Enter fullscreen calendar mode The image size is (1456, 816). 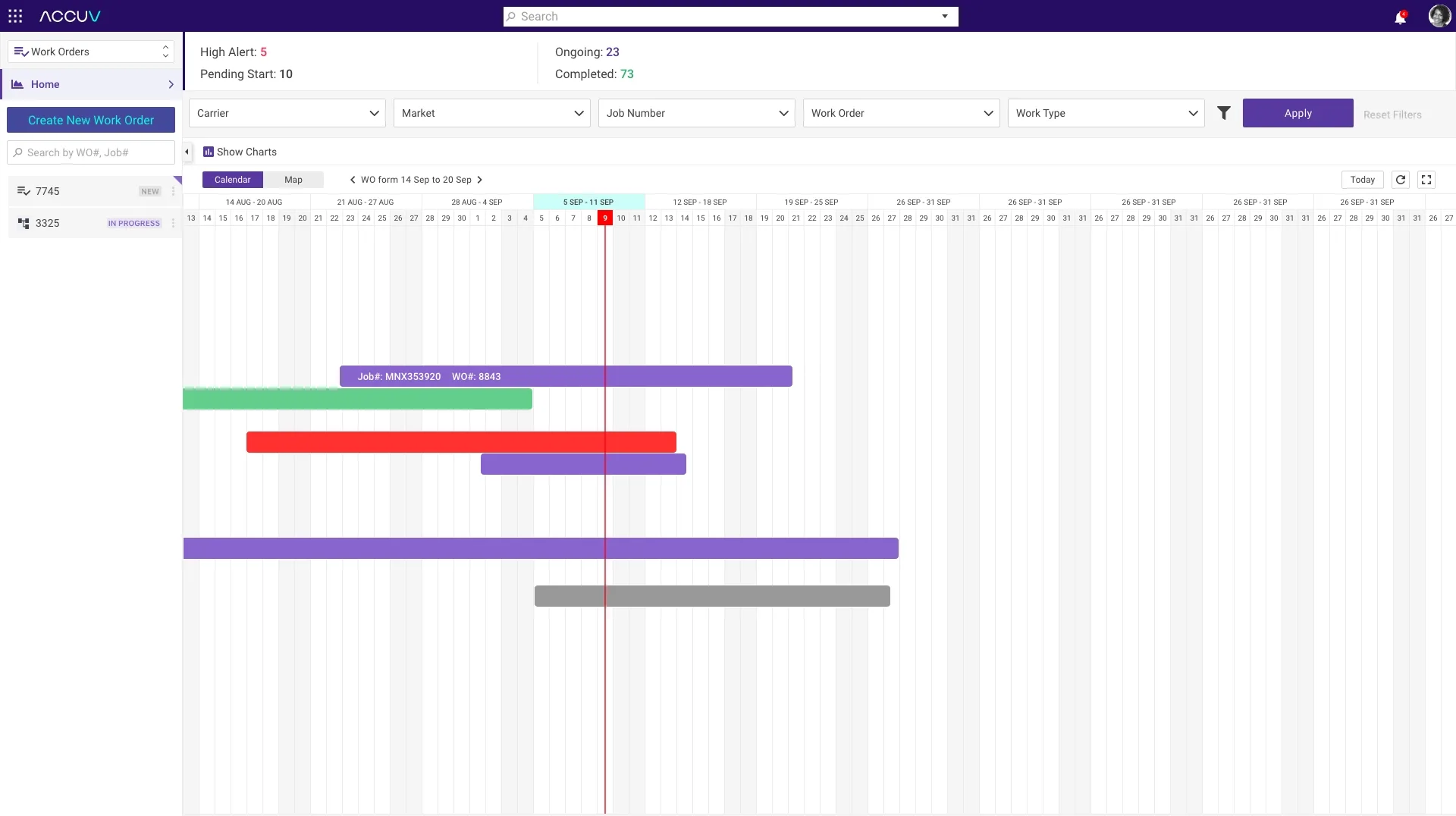(1426, 180)
